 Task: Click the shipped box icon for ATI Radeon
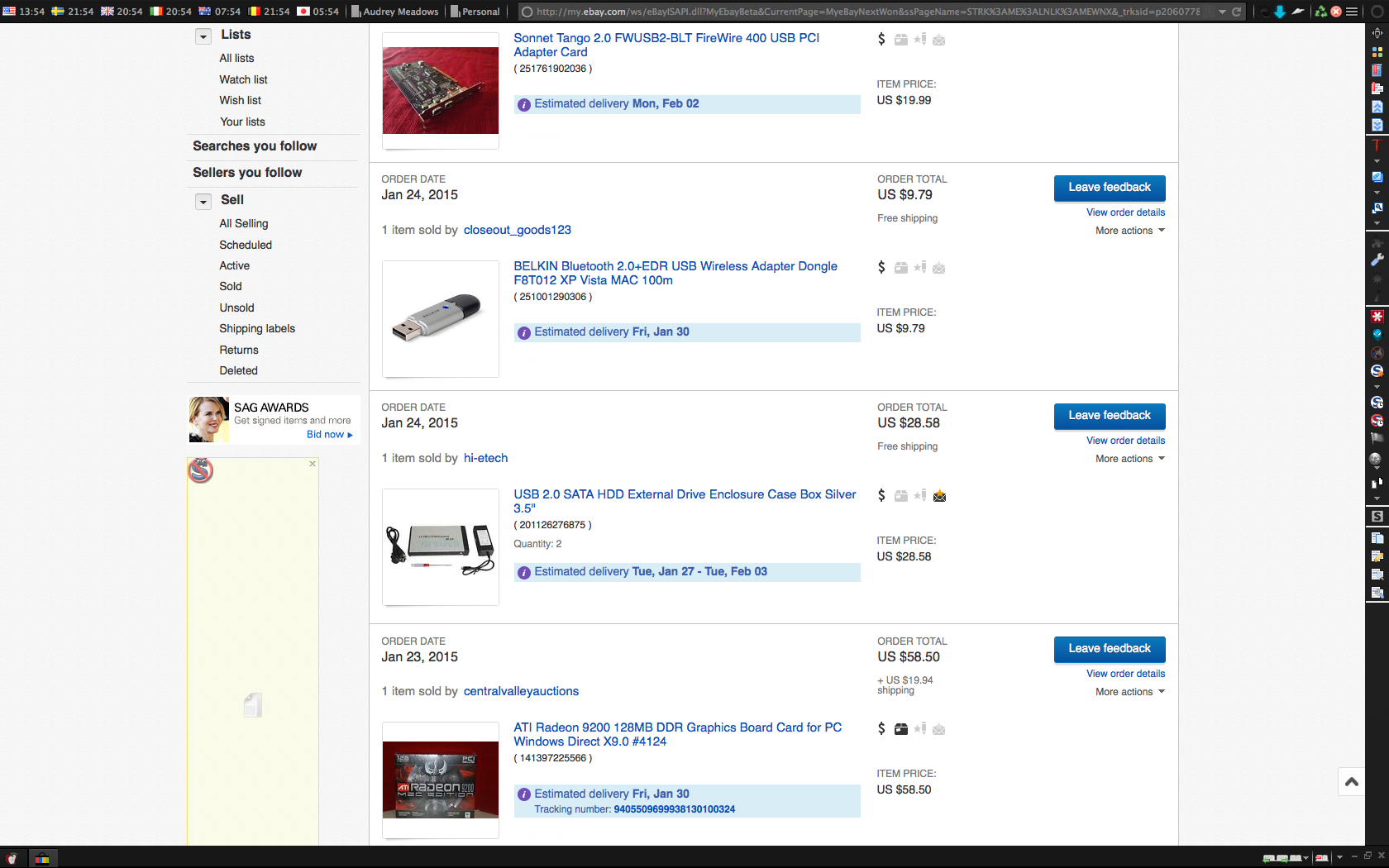pyautogui.click(x=901, y=729)
